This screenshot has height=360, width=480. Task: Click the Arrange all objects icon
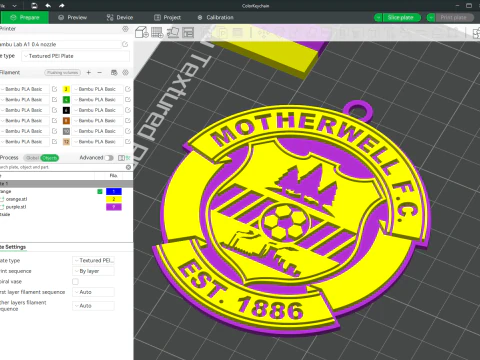pyautogui.click(x=188, y=32)
